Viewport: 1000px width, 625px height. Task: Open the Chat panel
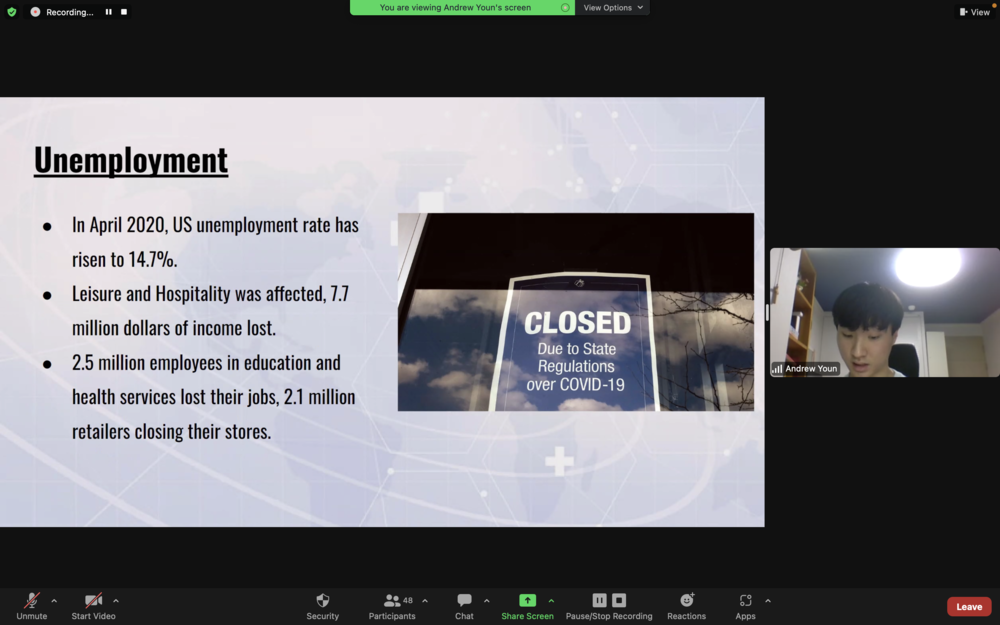[x=464, y=606]
